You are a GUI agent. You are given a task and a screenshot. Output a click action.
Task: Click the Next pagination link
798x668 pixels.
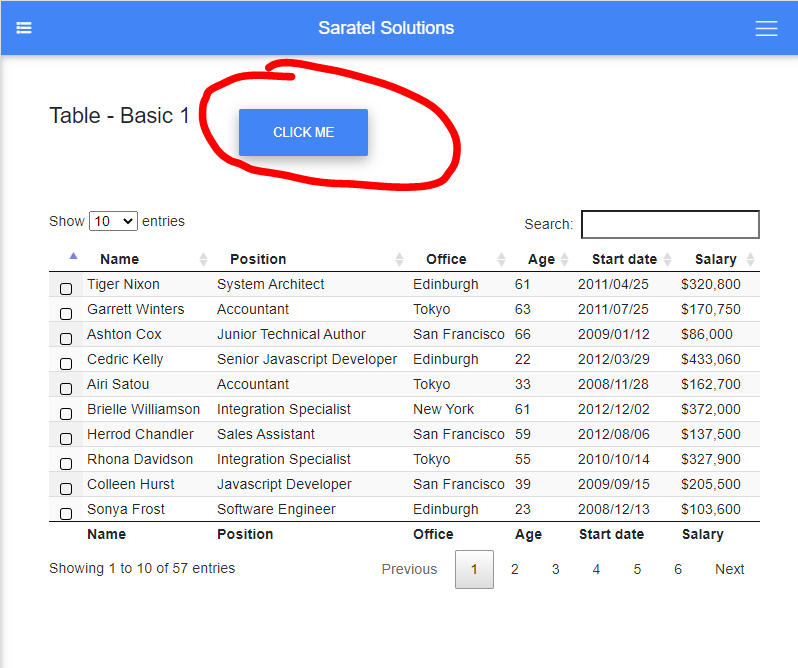[729, 569]
